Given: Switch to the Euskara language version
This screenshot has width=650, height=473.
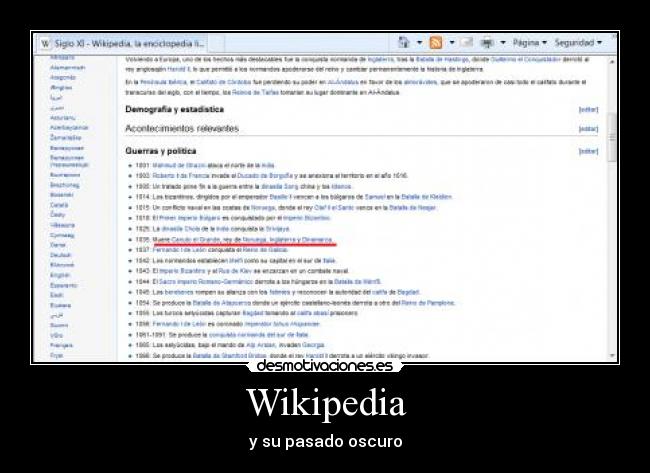Looking at the screenshot, I should click(61, 306).
